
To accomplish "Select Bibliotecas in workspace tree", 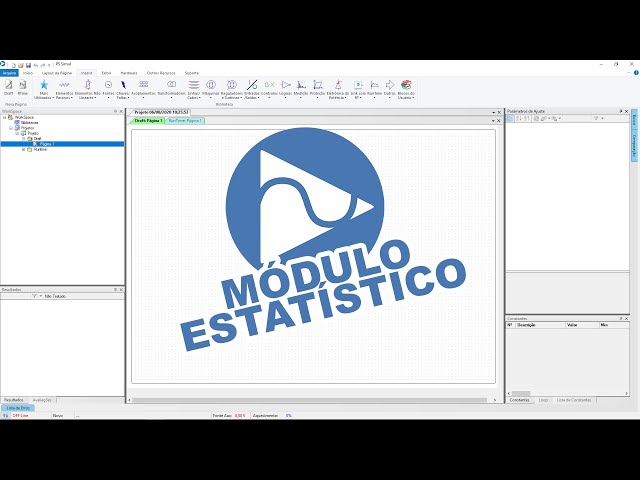I will [x=29, y=122].
